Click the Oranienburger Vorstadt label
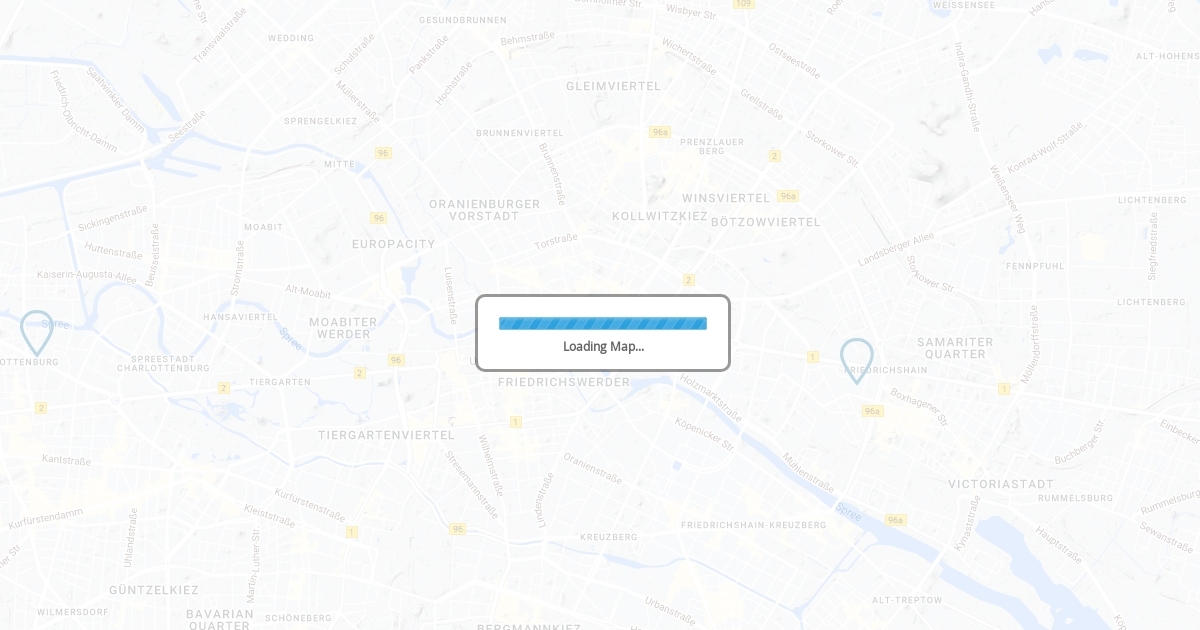This screenshot has height=630, width=1200. click(485, 210)
